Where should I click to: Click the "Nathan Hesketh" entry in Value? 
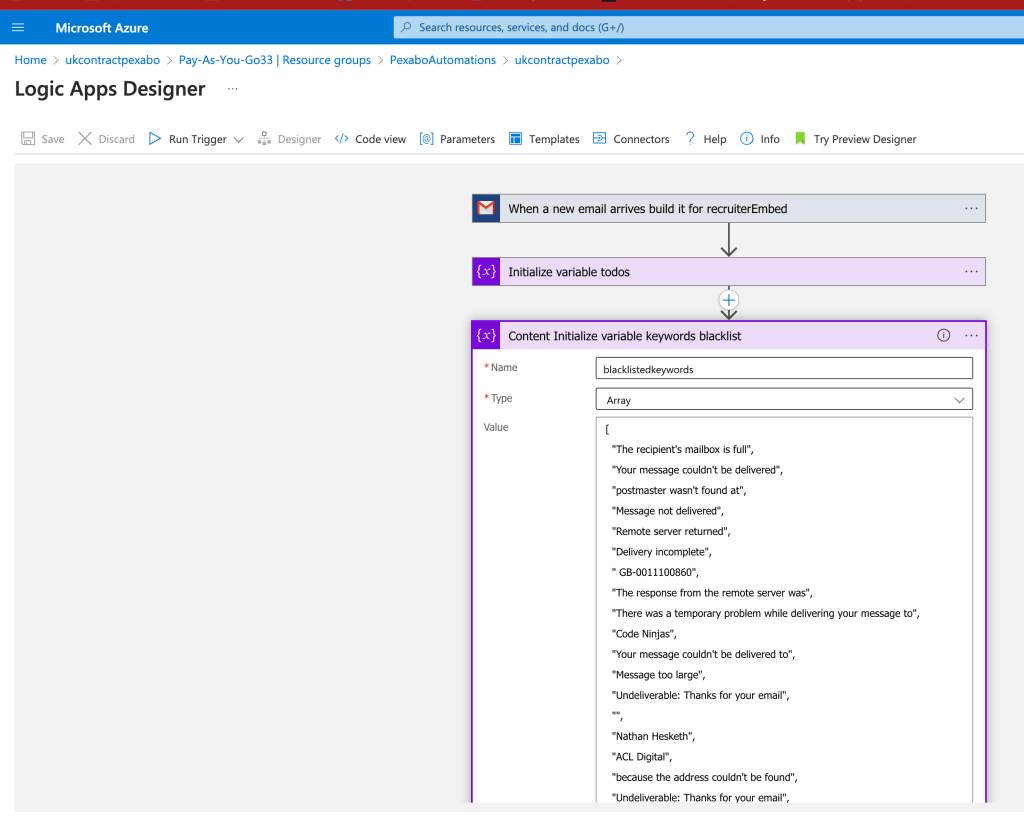click(x=653, y=736)
